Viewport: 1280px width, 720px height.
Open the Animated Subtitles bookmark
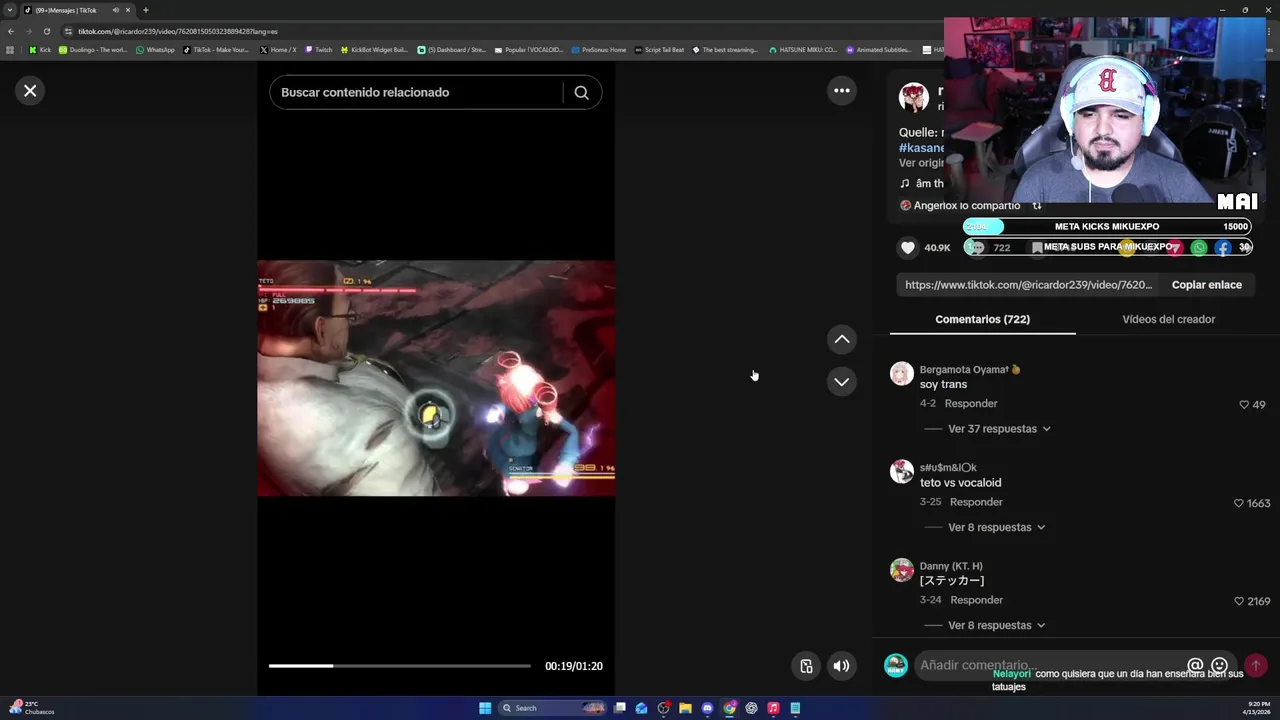coord(879,49)
